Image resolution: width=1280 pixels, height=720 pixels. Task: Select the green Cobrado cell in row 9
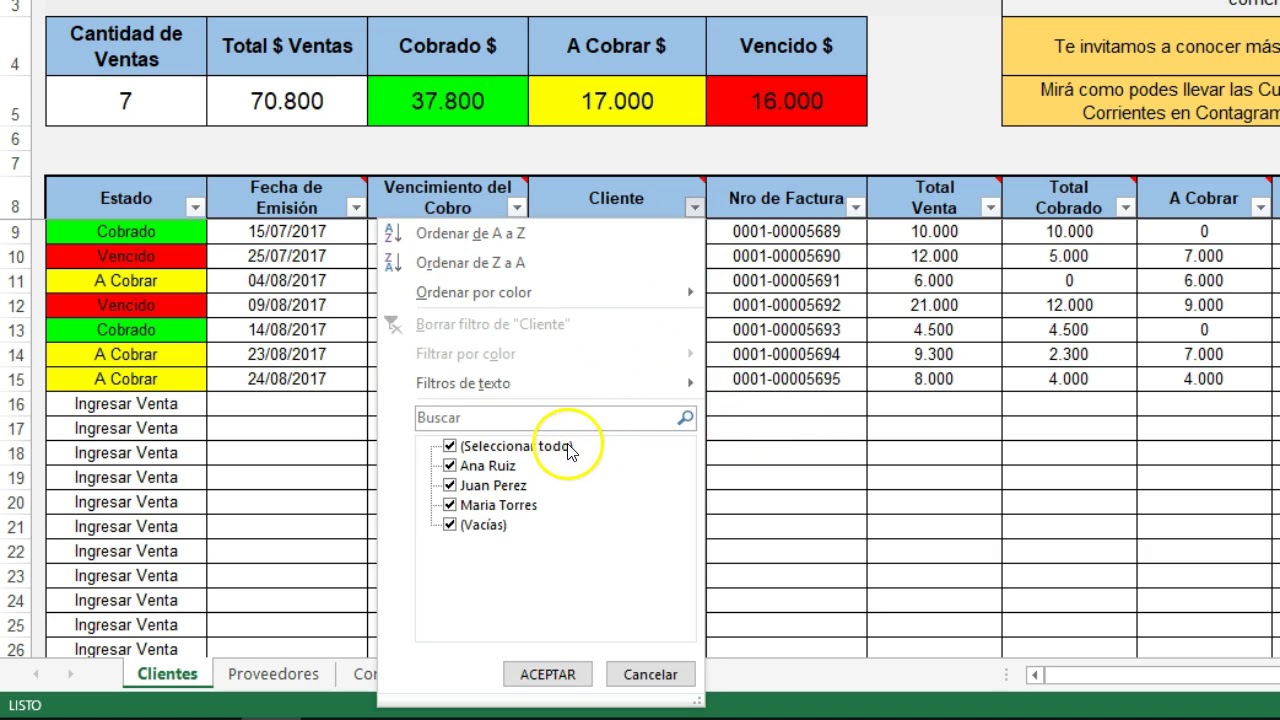click(x=126, y=232)
